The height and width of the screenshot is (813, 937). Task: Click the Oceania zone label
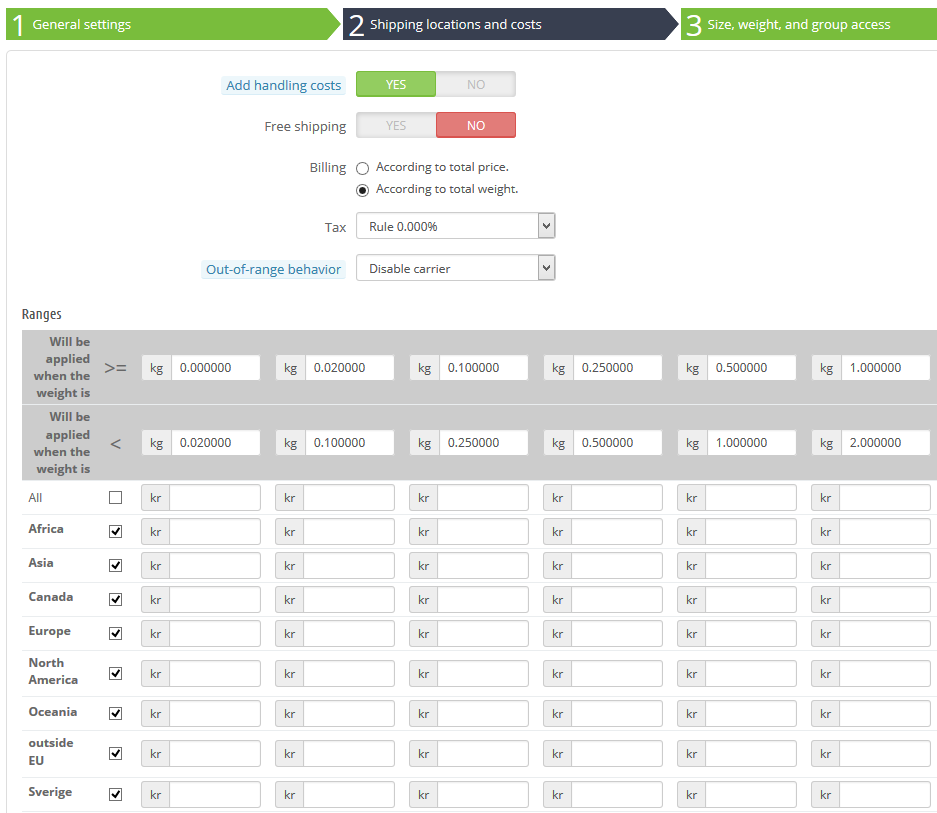53,712
